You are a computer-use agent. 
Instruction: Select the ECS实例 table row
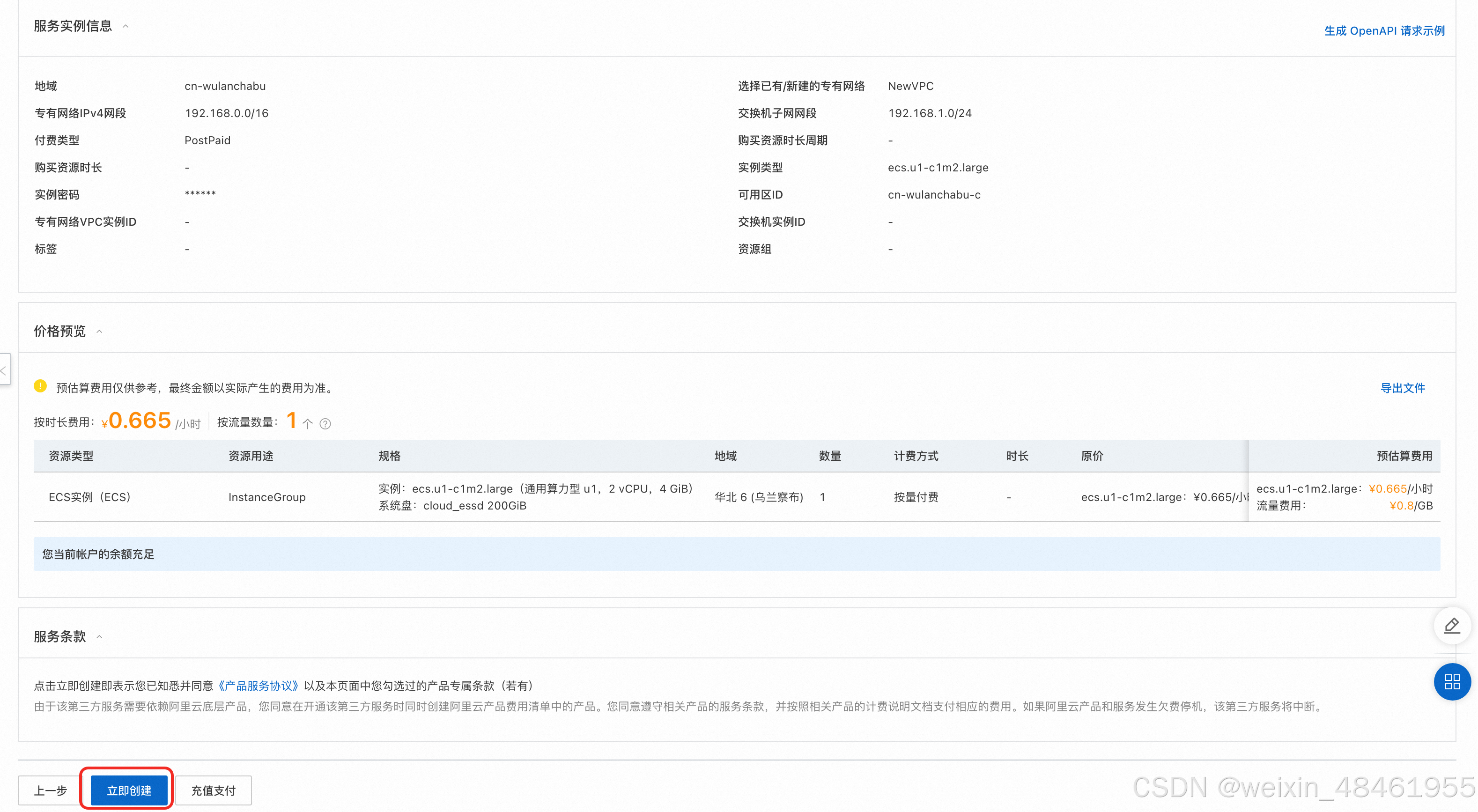[x=89, y=497]
